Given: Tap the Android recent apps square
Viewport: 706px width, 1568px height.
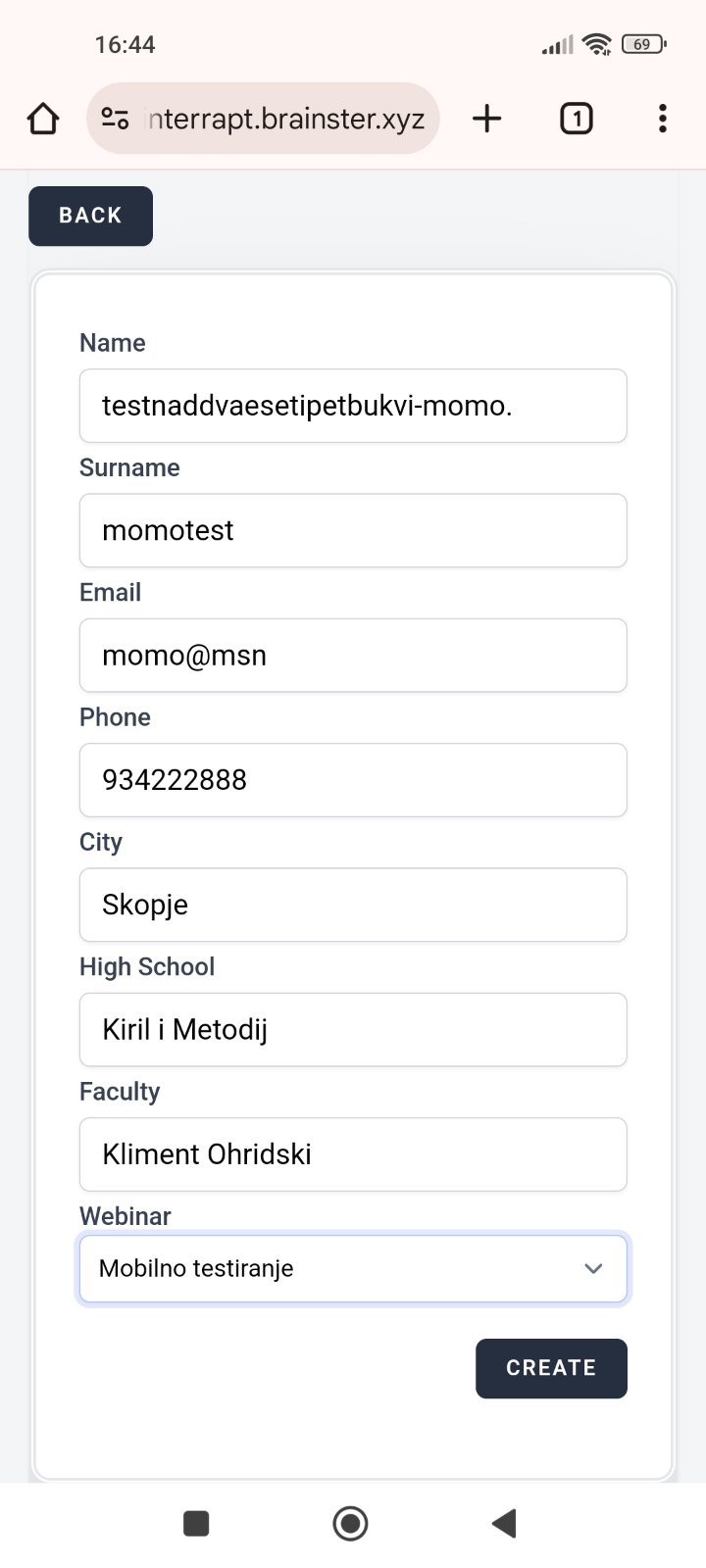Looking at the screenshot, I should click(196, 1523).
